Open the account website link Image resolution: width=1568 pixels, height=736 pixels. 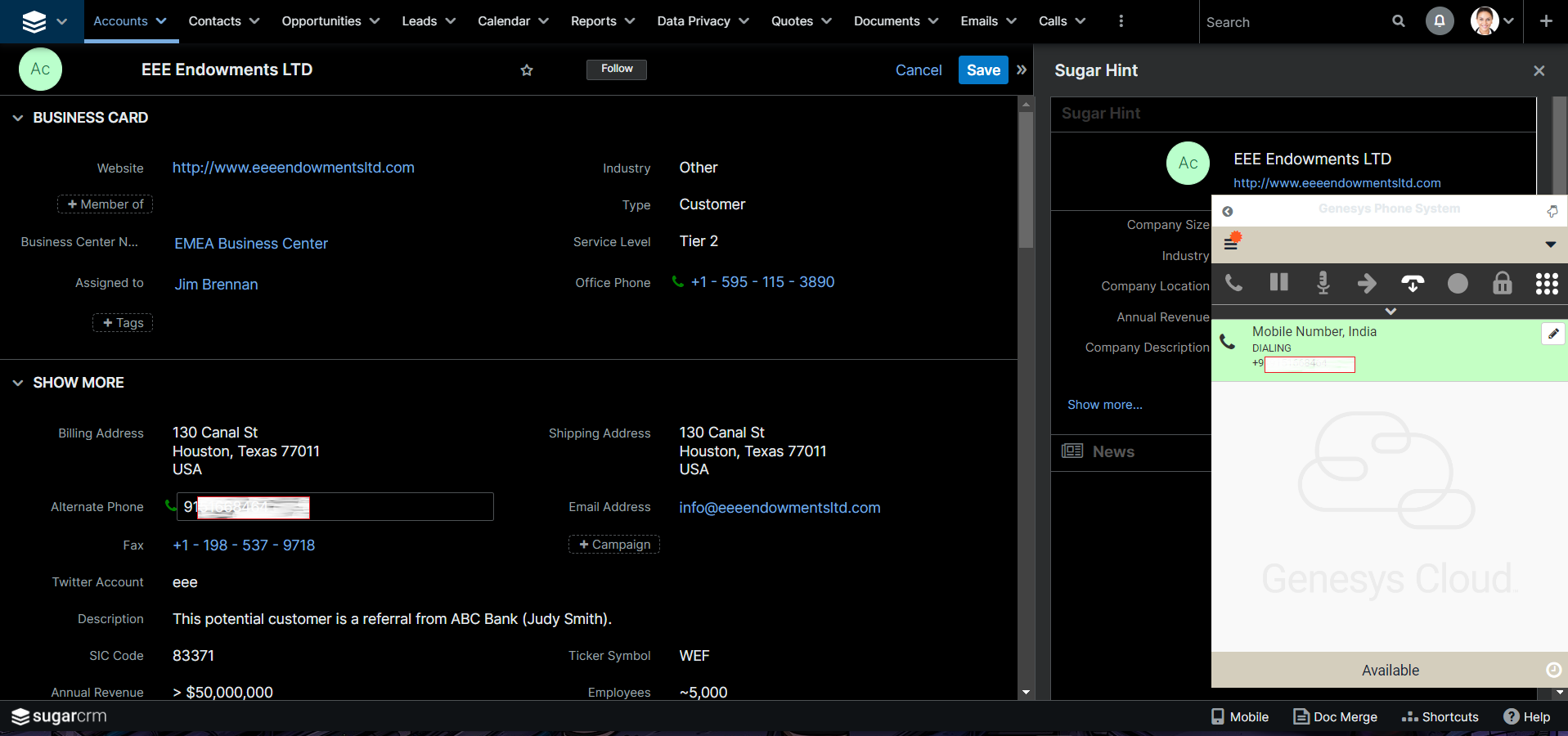(x=294, y=168)
